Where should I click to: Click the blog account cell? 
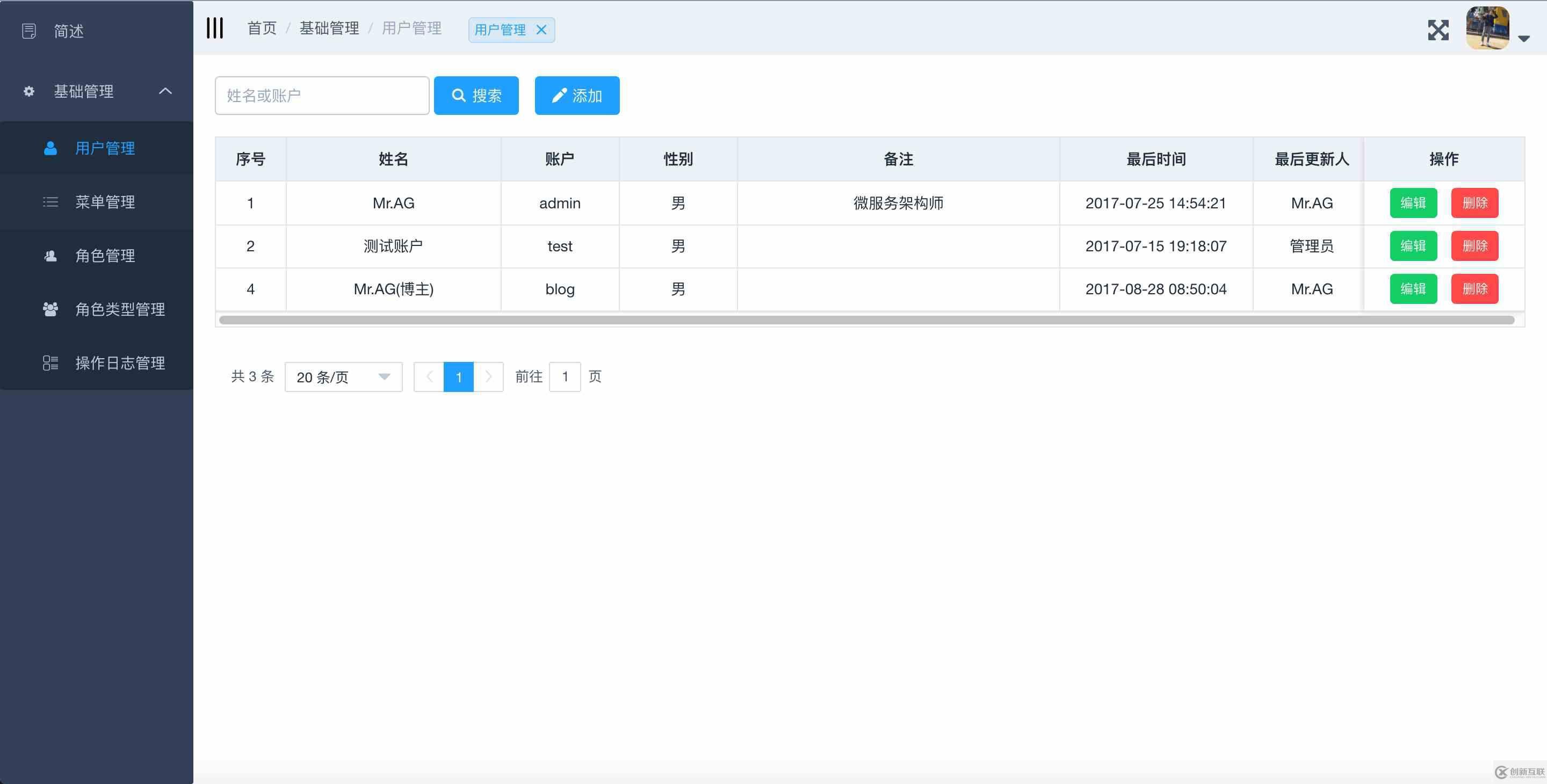click(560, 289)
